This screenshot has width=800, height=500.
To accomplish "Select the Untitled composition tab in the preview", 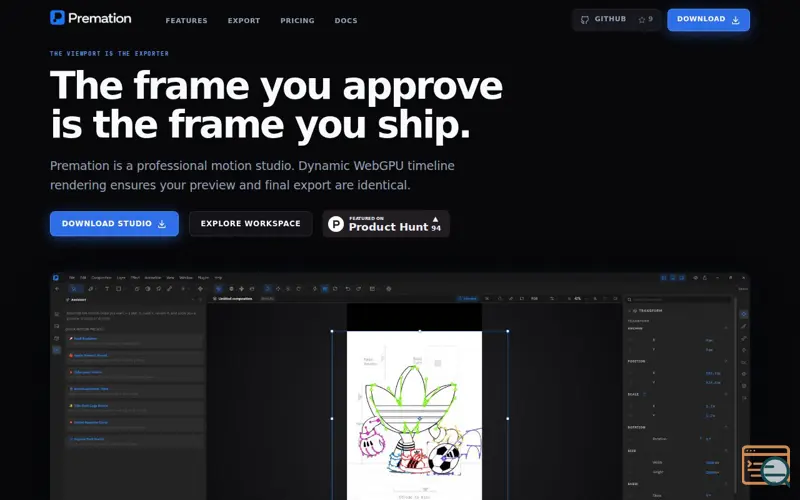I will pos(233,298).
